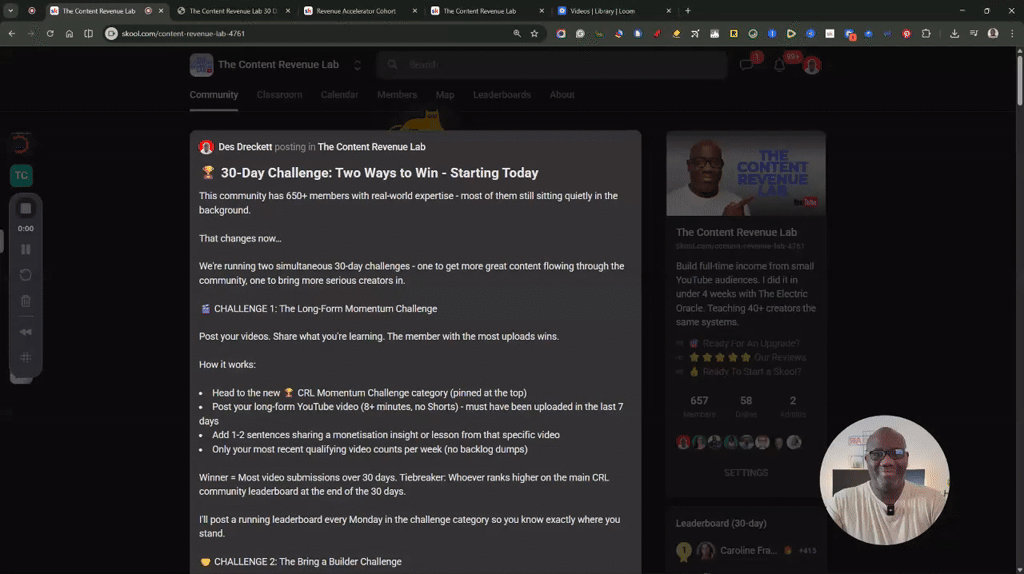1024x574 pixels.
Task: Open the chat messages icon
Action: 746,65
